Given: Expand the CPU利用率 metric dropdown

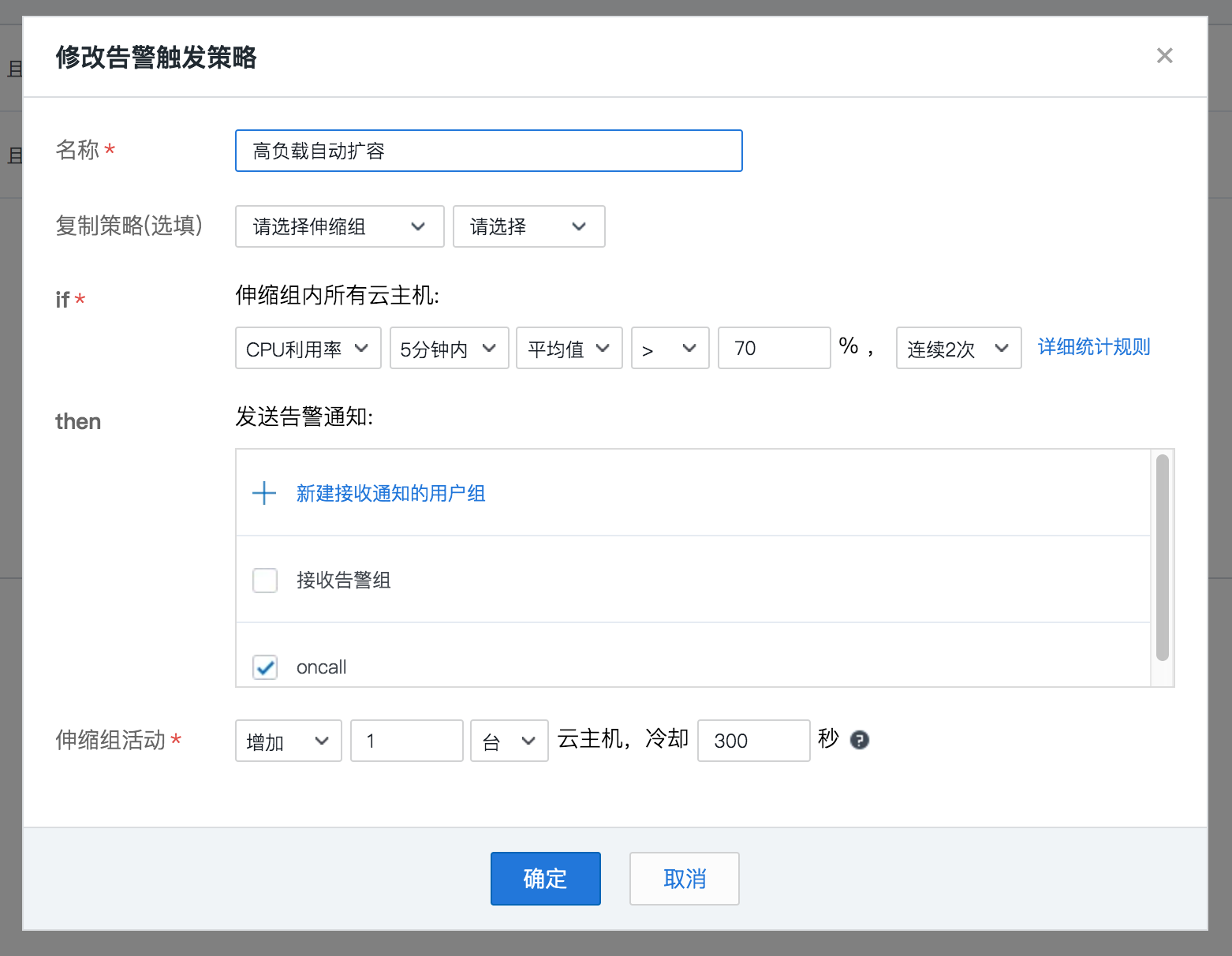Looking at the screenshot, I should 308,348.
